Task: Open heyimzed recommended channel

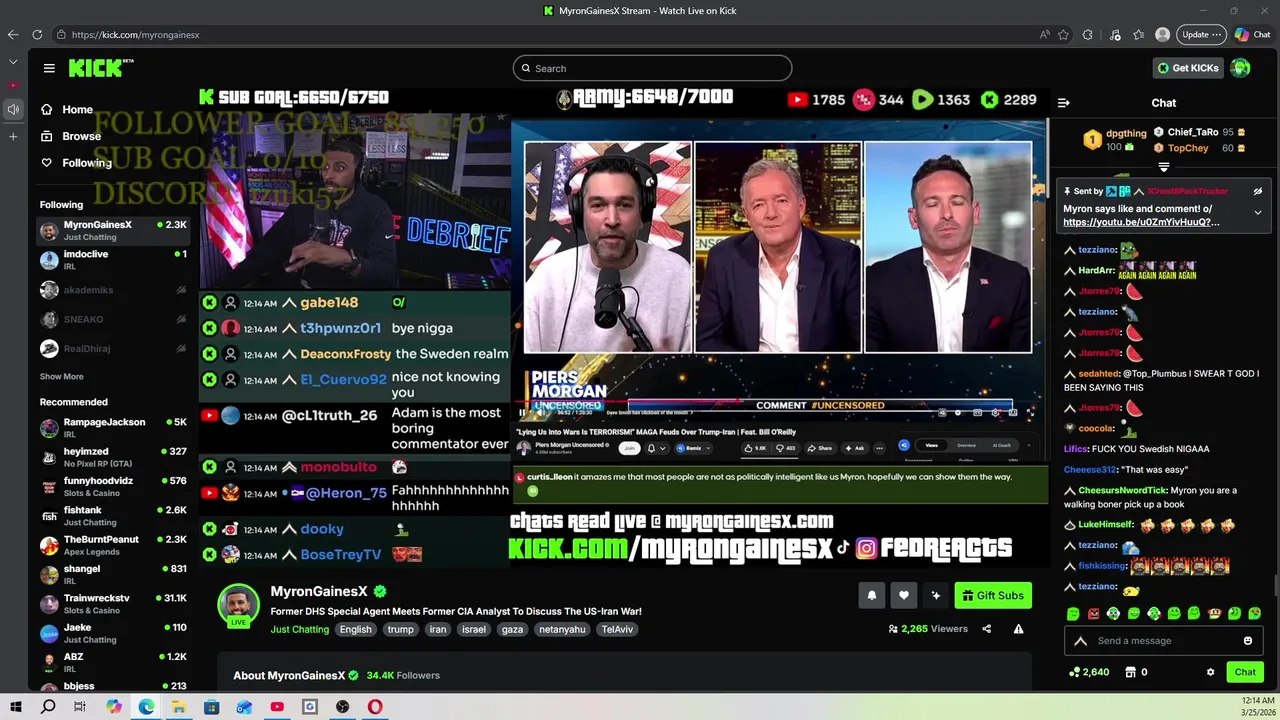Action: (x=113, y=457)
